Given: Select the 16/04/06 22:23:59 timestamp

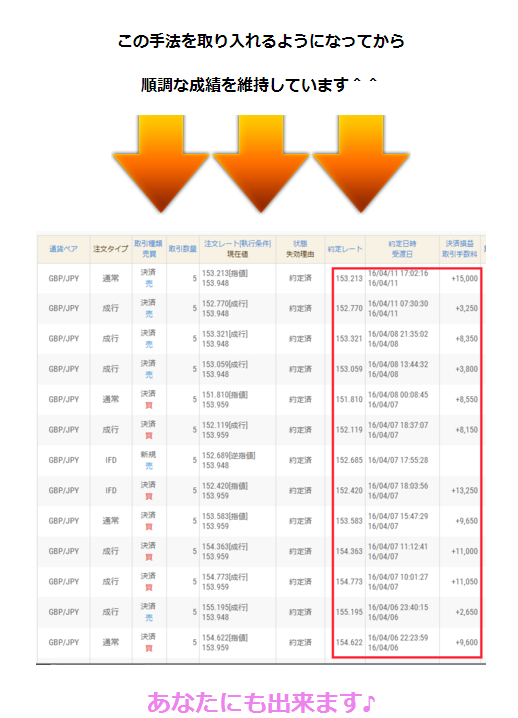Looking at the screenshot, I should coord(398,637).
